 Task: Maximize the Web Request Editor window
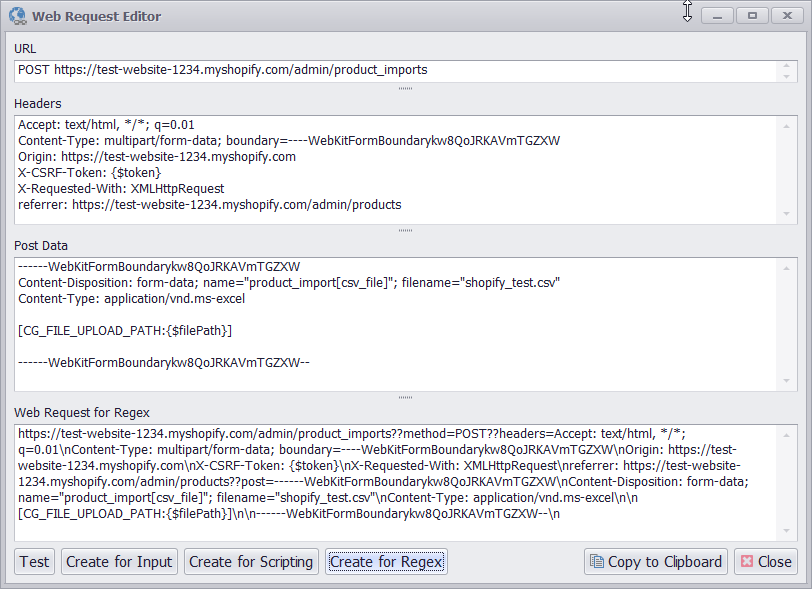(752, 16)
